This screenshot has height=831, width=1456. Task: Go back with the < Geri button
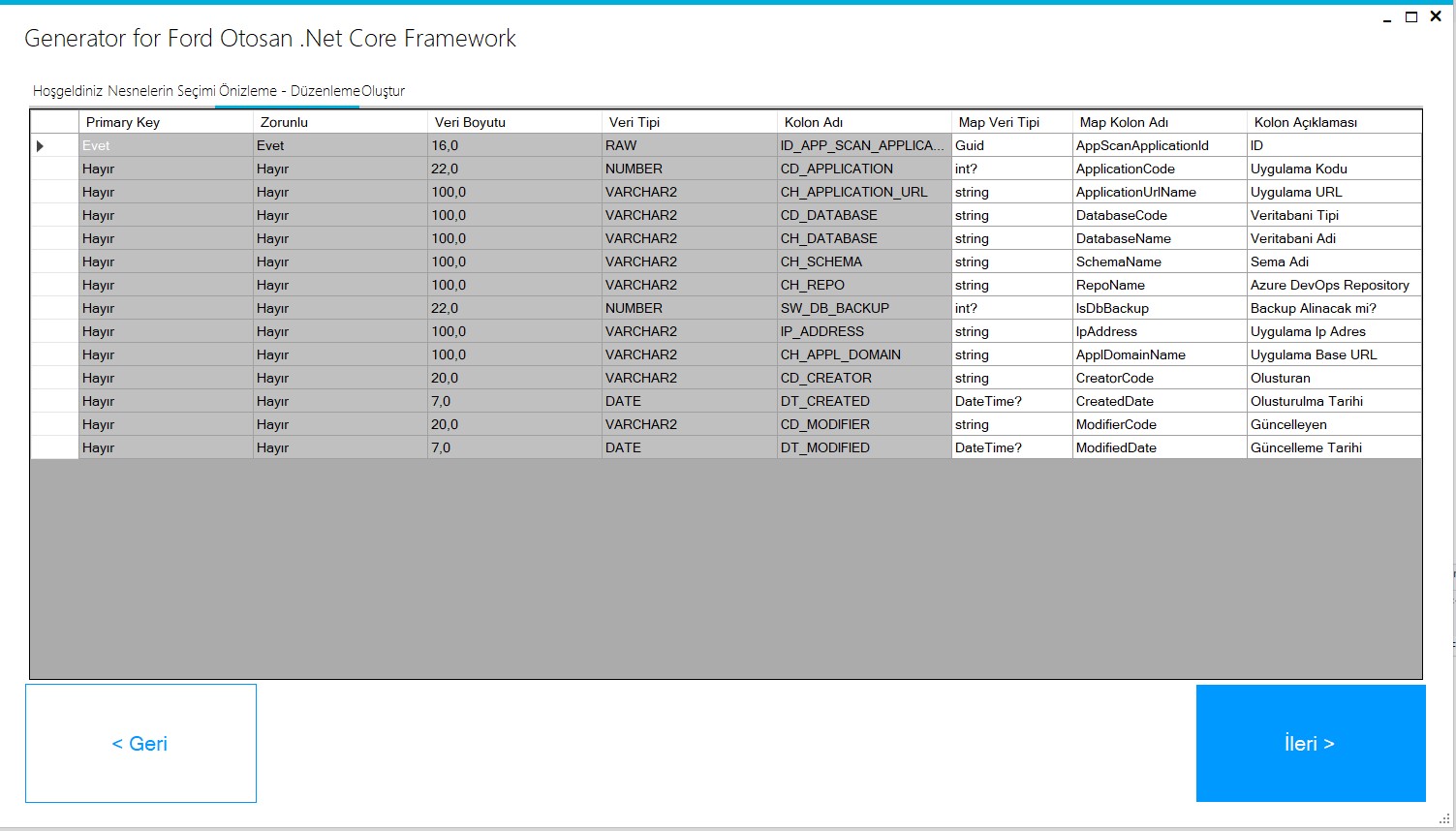point(140,743)
